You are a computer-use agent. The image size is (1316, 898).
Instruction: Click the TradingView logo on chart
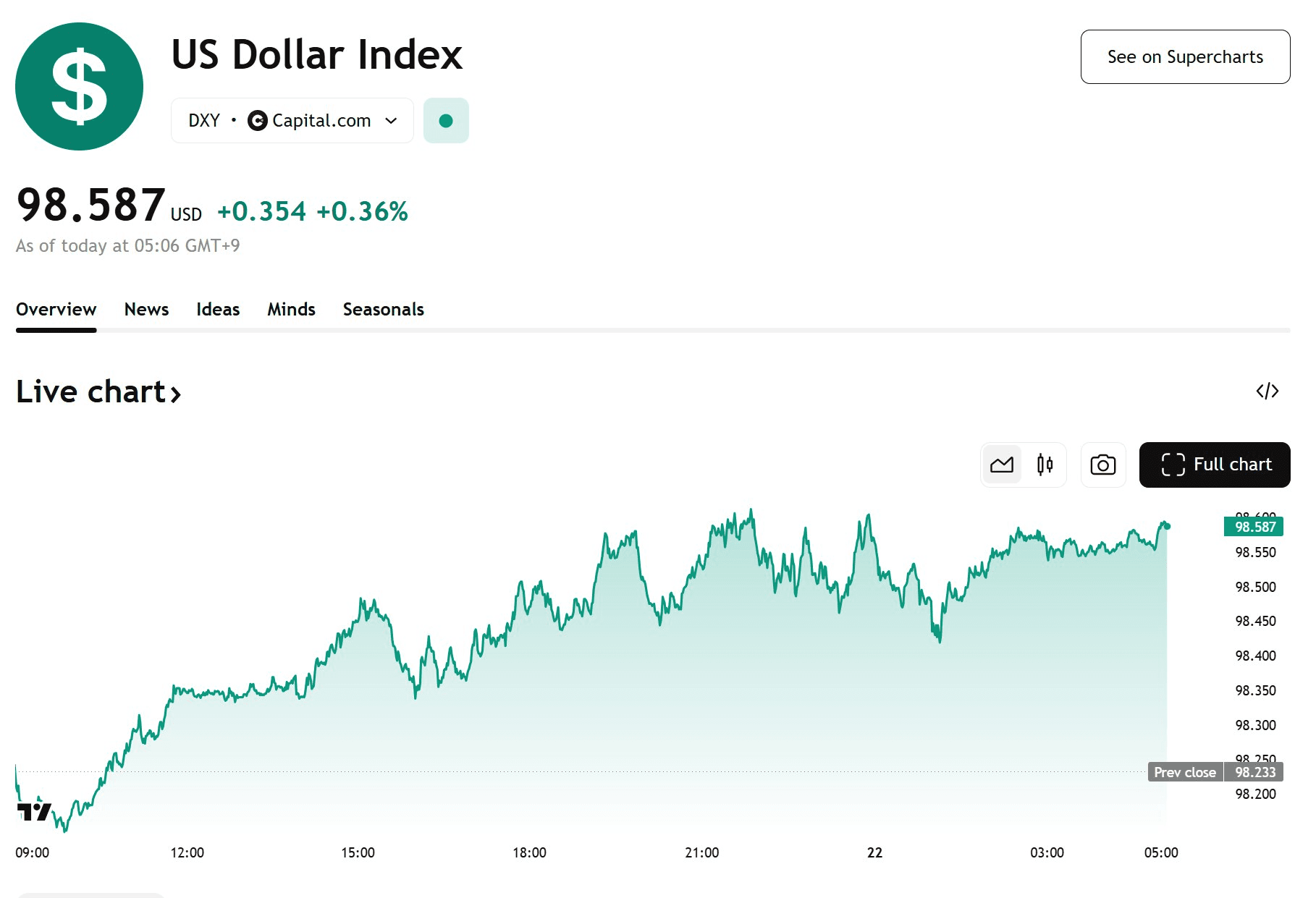point(34,812)
